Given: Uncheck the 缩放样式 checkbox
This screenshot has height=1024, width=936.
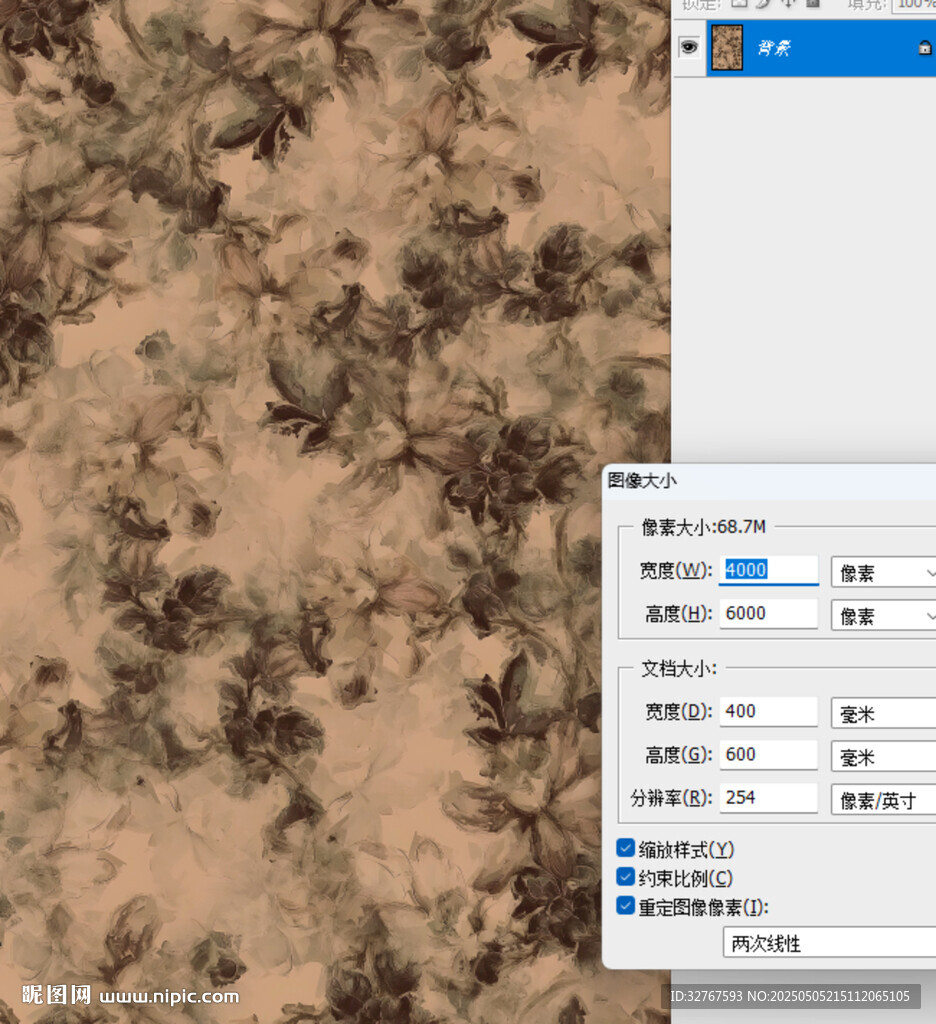Looking at the screenshot, I should pos(626,849).
